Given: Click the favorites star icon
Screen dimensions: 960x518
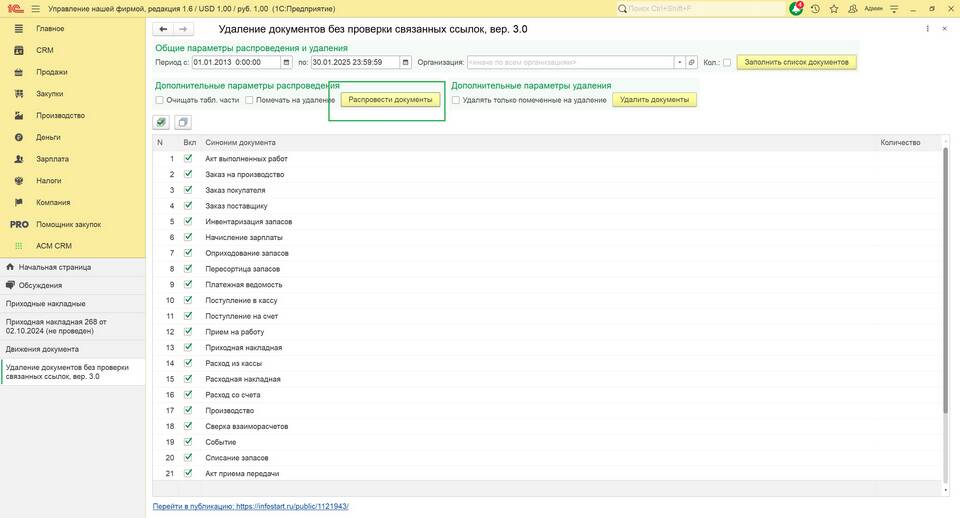Looking at the screenshot, I should 835,9.
